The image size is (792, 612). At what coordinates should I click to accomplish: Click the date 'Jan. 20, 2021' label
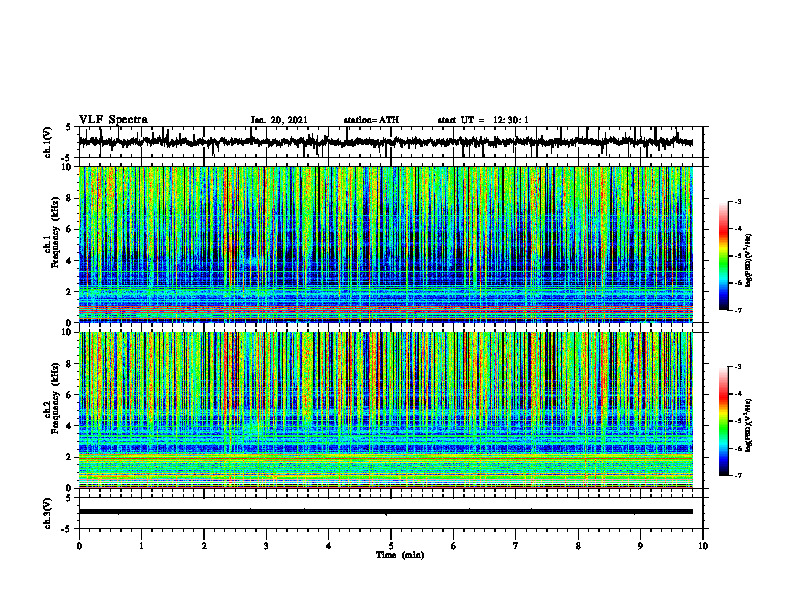pyautogui.click(x=279, y=120)
